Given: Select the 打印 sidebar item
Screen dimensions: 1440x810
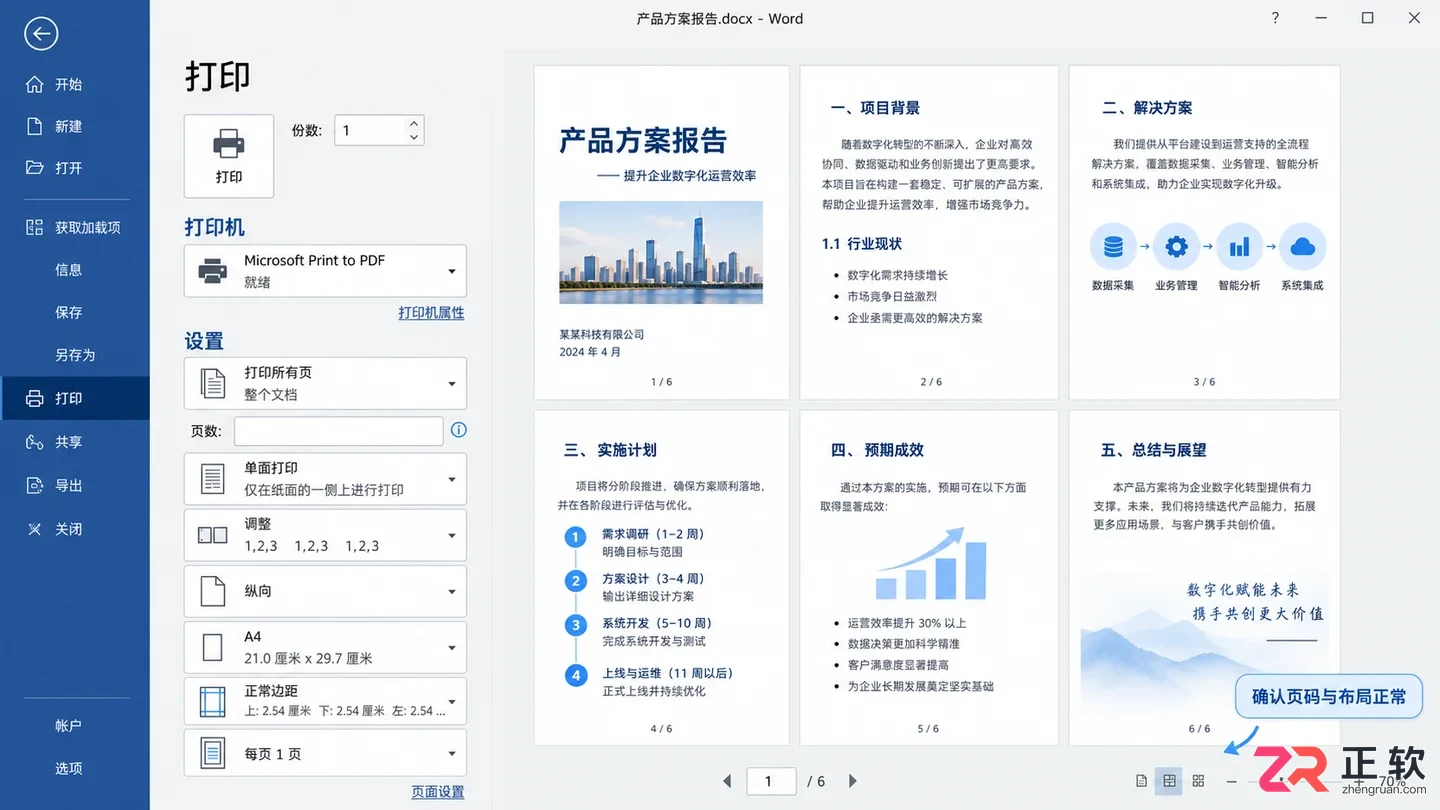Looking at the screenshot, I should (75, 398).
